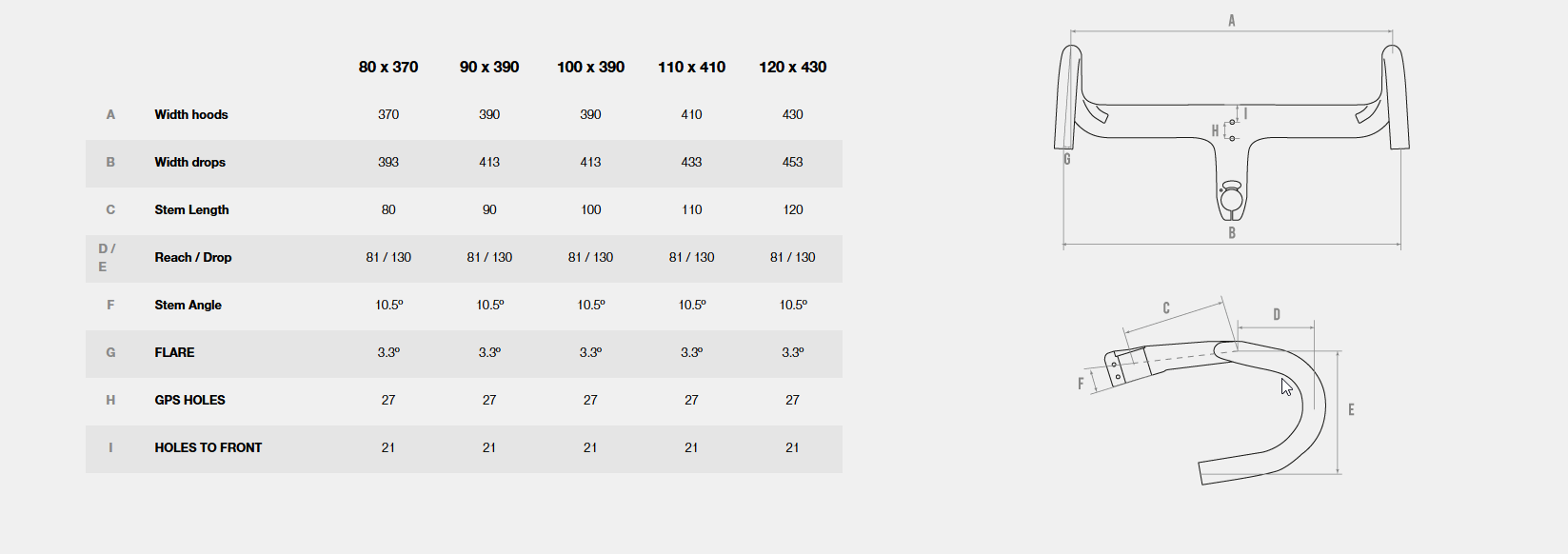Viewport: 1568px width, 554px height.
Task: Click the 433 width drops value
Action: tap(691, 162)
